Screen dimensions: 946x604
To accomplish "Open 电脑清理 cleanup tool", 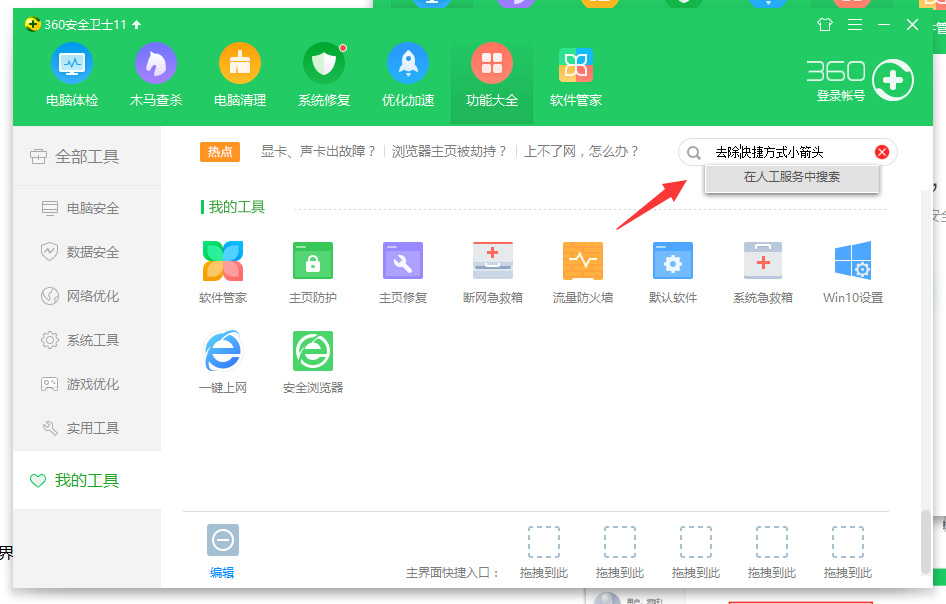I will pyautogui.click(x=239, y=72).
